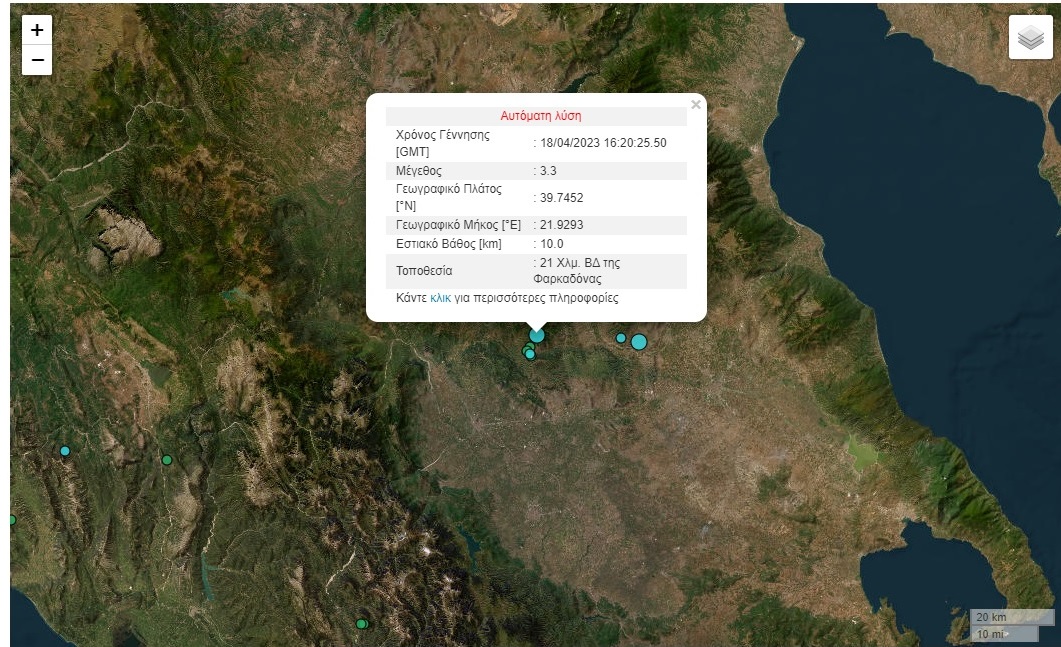Click the longitude value 21.9293
This screenshot has width=1061, height=647.
point(561,225)
